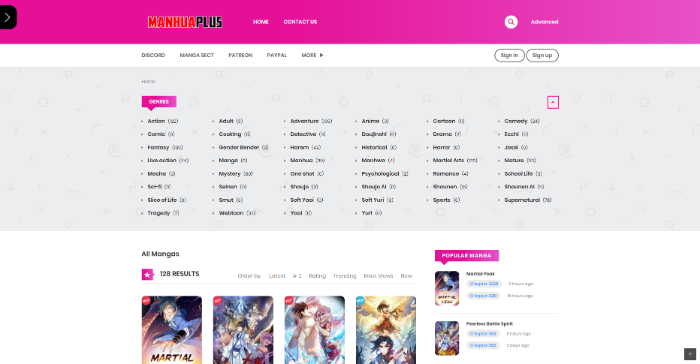Expand the side panel arrow tab
Viewport: 700px width, 364px height.
[x=8, y=17]
